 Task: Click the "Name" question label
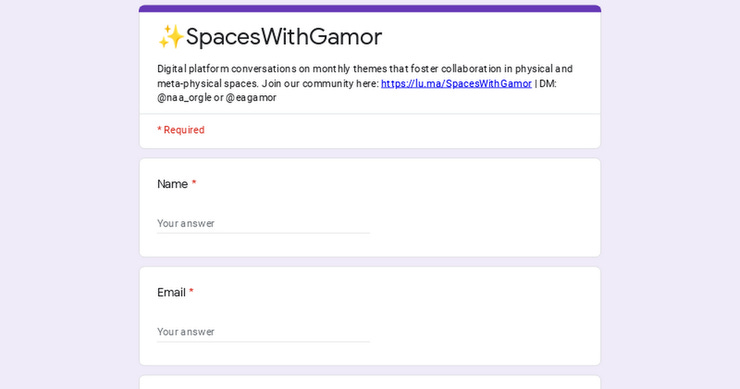tap(172, 184)
